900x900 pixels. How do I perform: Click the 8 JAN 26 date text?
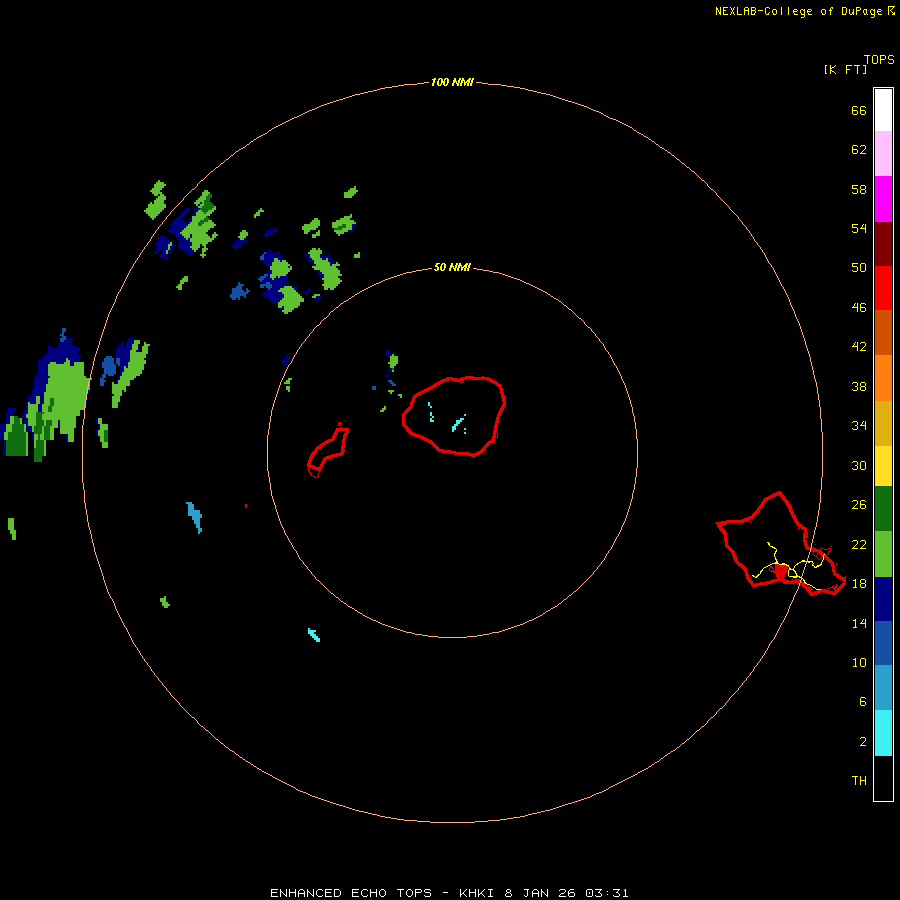point(540,893)
